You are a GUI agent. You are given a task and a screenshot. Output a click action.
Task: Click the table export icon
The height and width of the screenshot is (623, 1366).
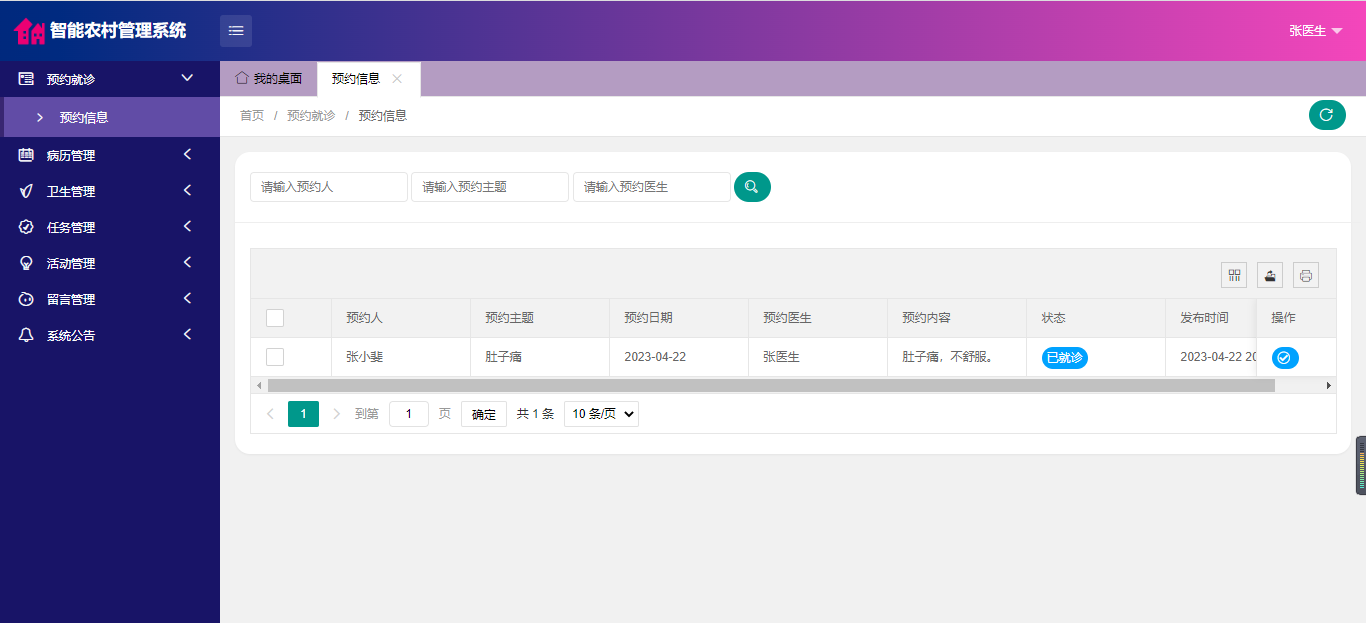coord(1270,275)
